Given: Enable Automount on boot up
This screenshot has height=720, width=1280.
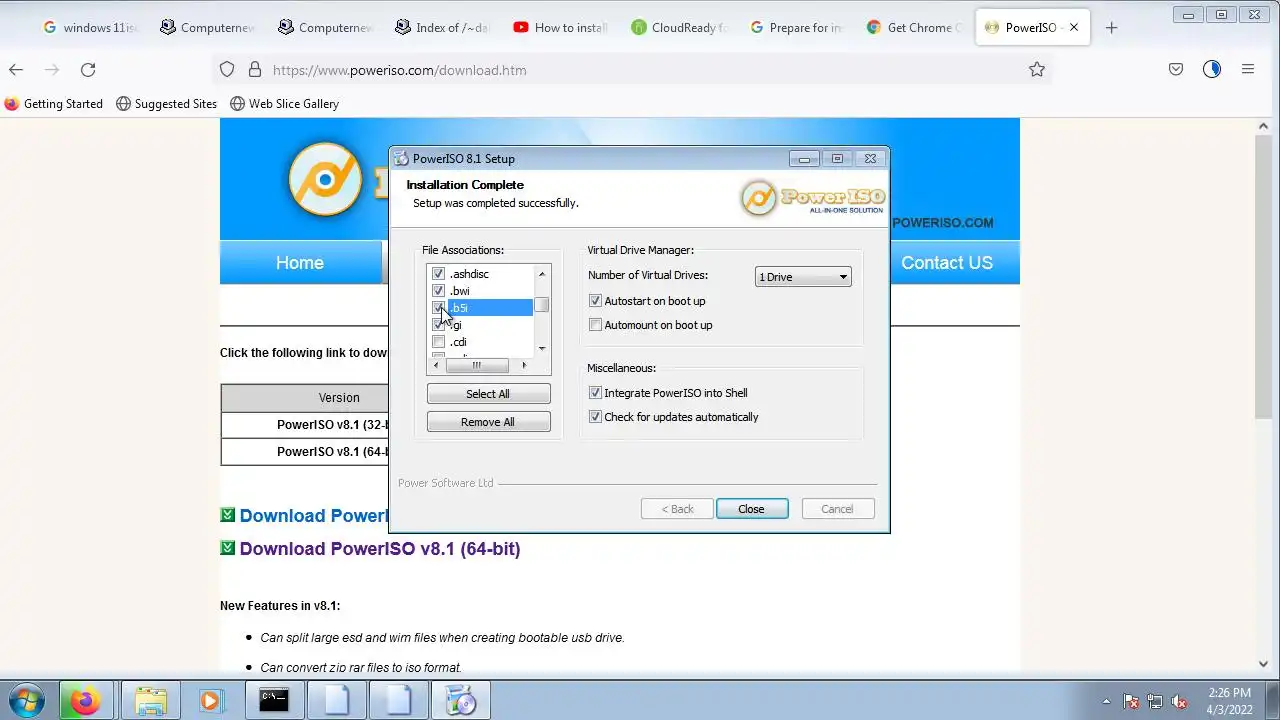Looking at the screenshot, I should [596, 325].
